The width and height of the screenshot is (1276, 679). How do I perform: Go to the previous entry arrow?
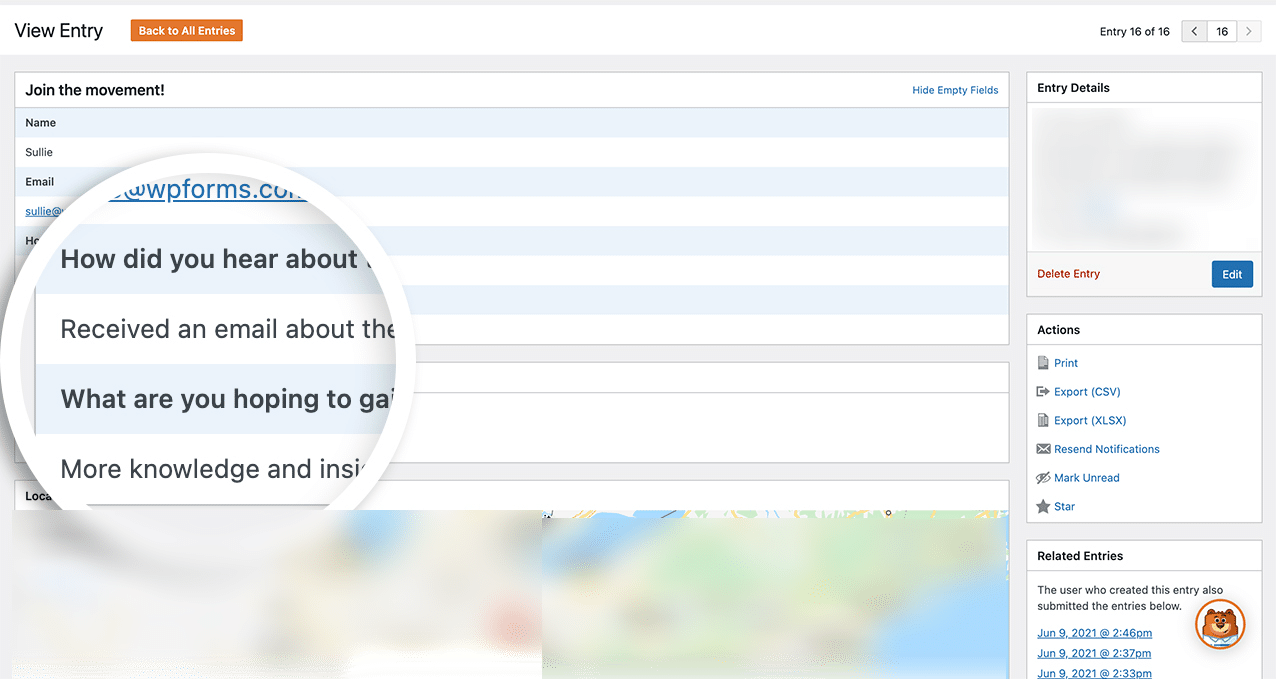coord(1194,32)
